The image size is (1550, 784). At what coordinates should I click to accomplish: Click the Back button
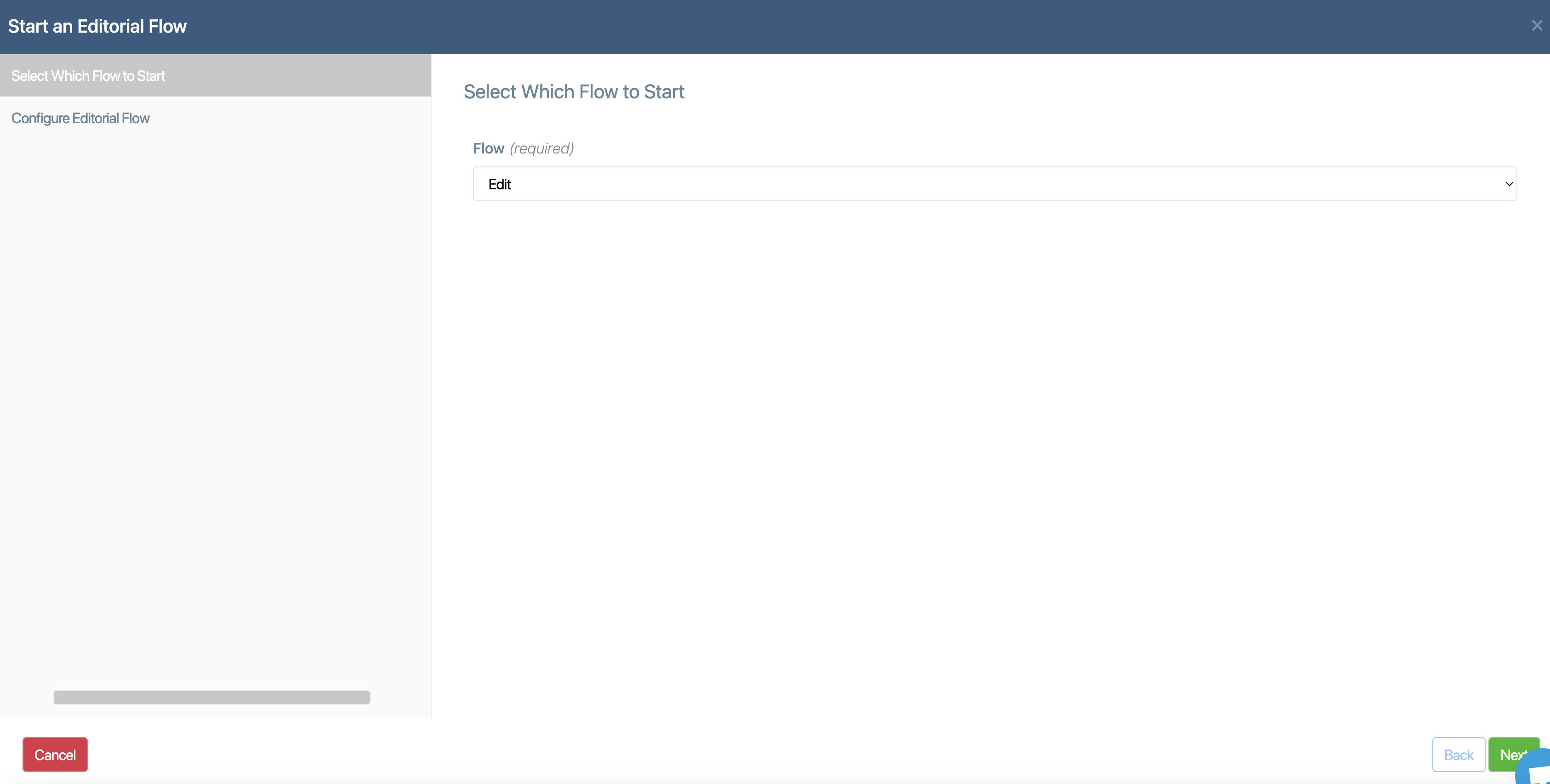pyautogui.click(x=1459, y=754)
